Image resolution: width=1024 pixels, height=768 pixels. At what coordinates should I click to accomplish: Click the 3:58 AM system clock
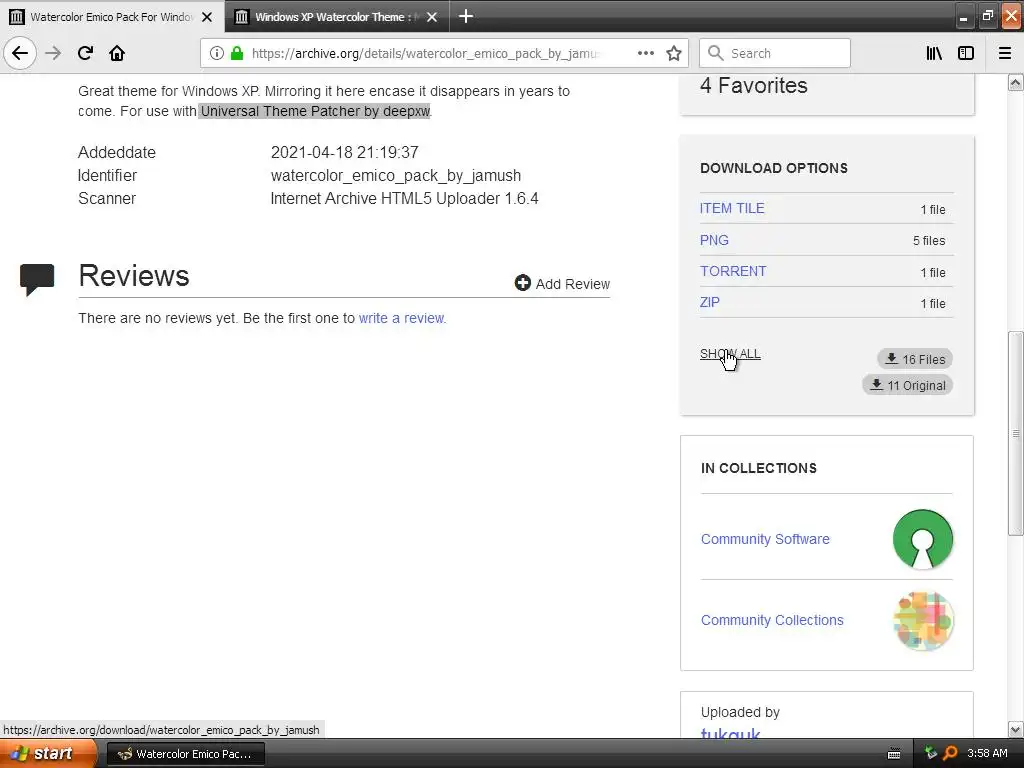pyautogui.click(x=987, y=753)
